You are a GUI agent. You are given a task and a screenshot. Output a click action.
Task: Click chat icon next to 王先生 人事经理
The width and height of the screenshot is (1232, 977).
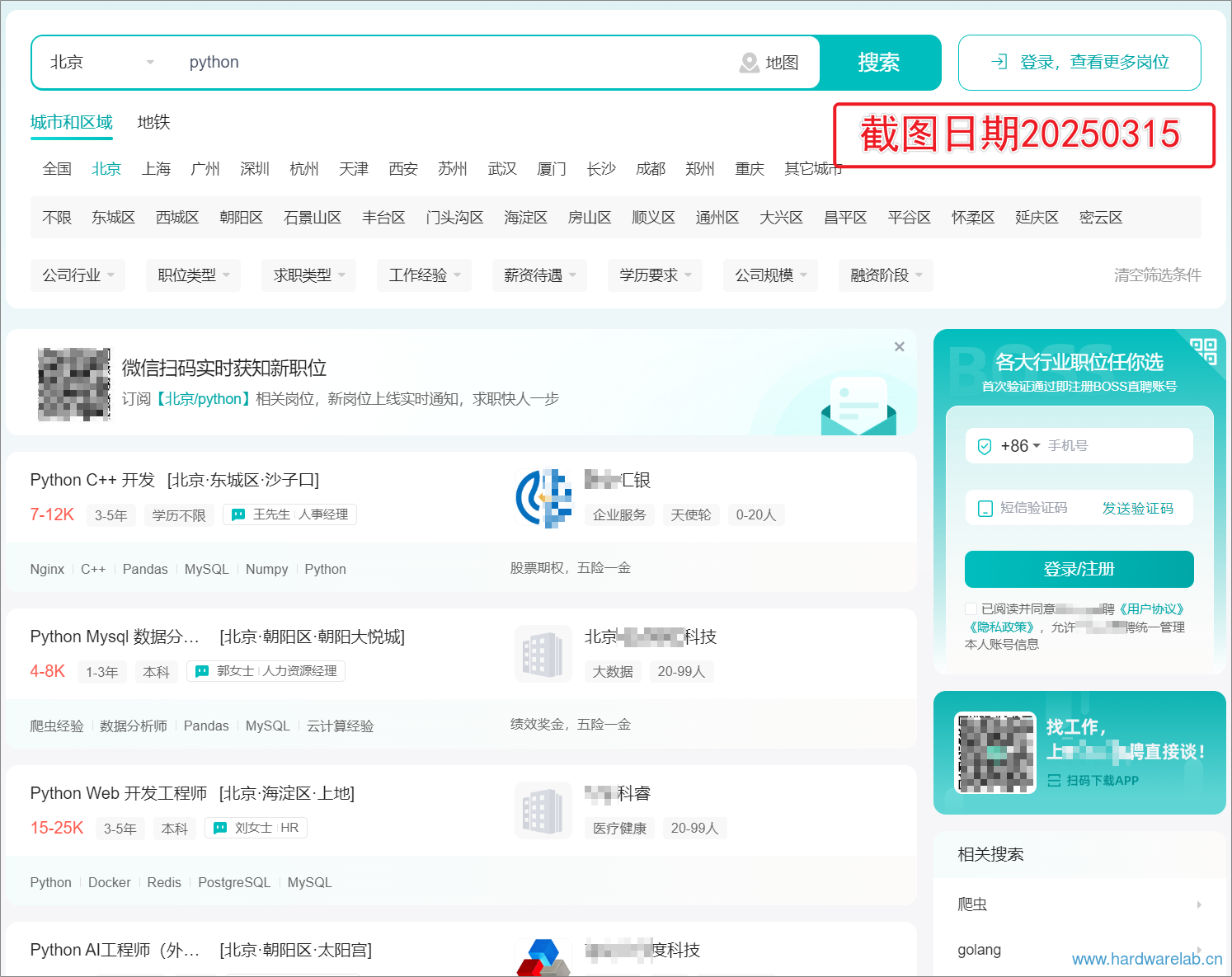click(238, 514)
